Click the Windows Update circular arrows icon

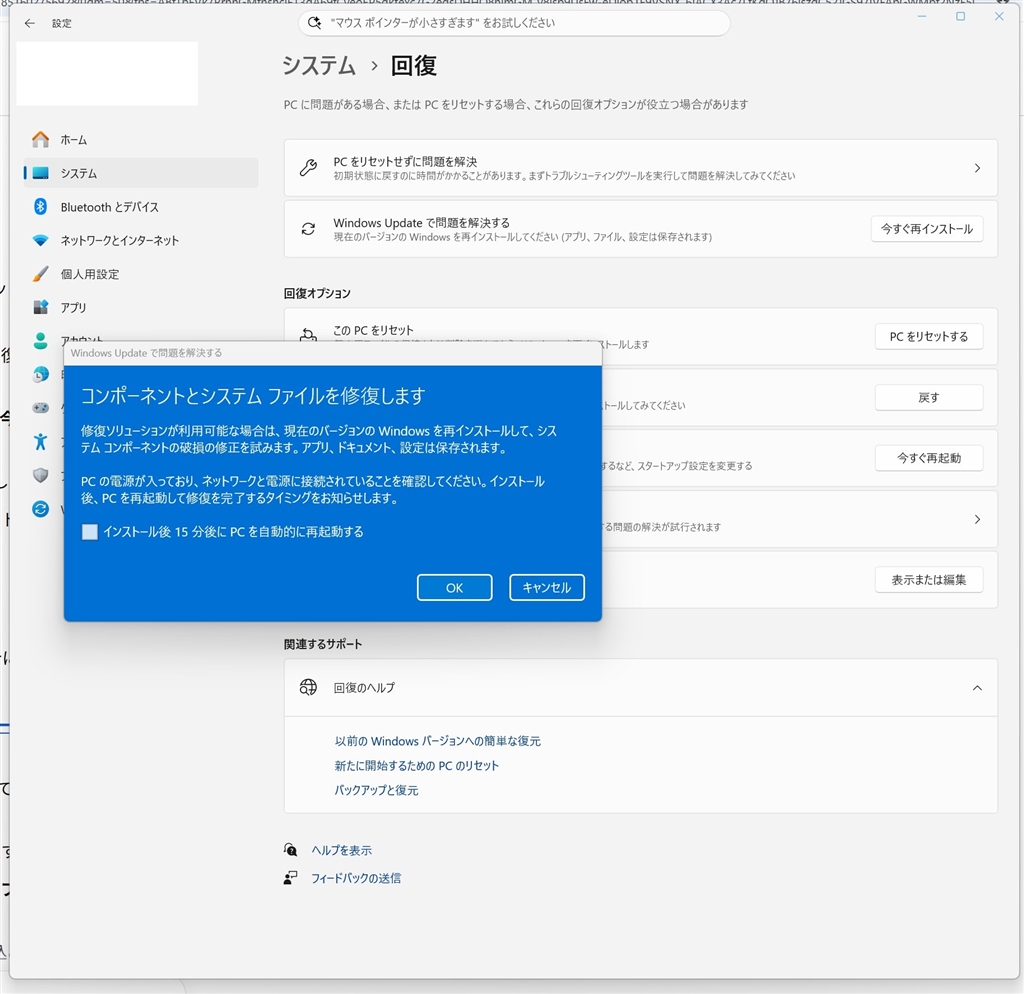[x=40, y=509]
